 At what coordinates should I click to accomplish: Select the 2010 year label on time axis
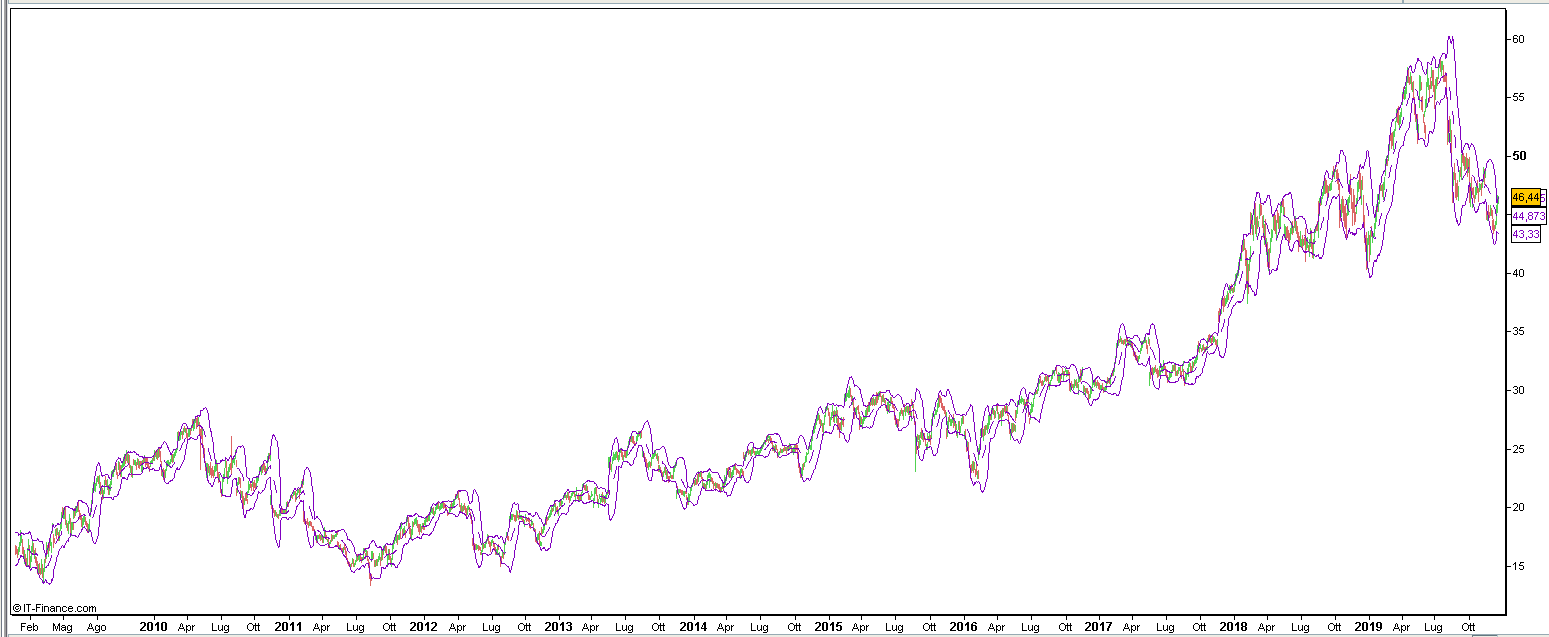click(x=153, y=627)
